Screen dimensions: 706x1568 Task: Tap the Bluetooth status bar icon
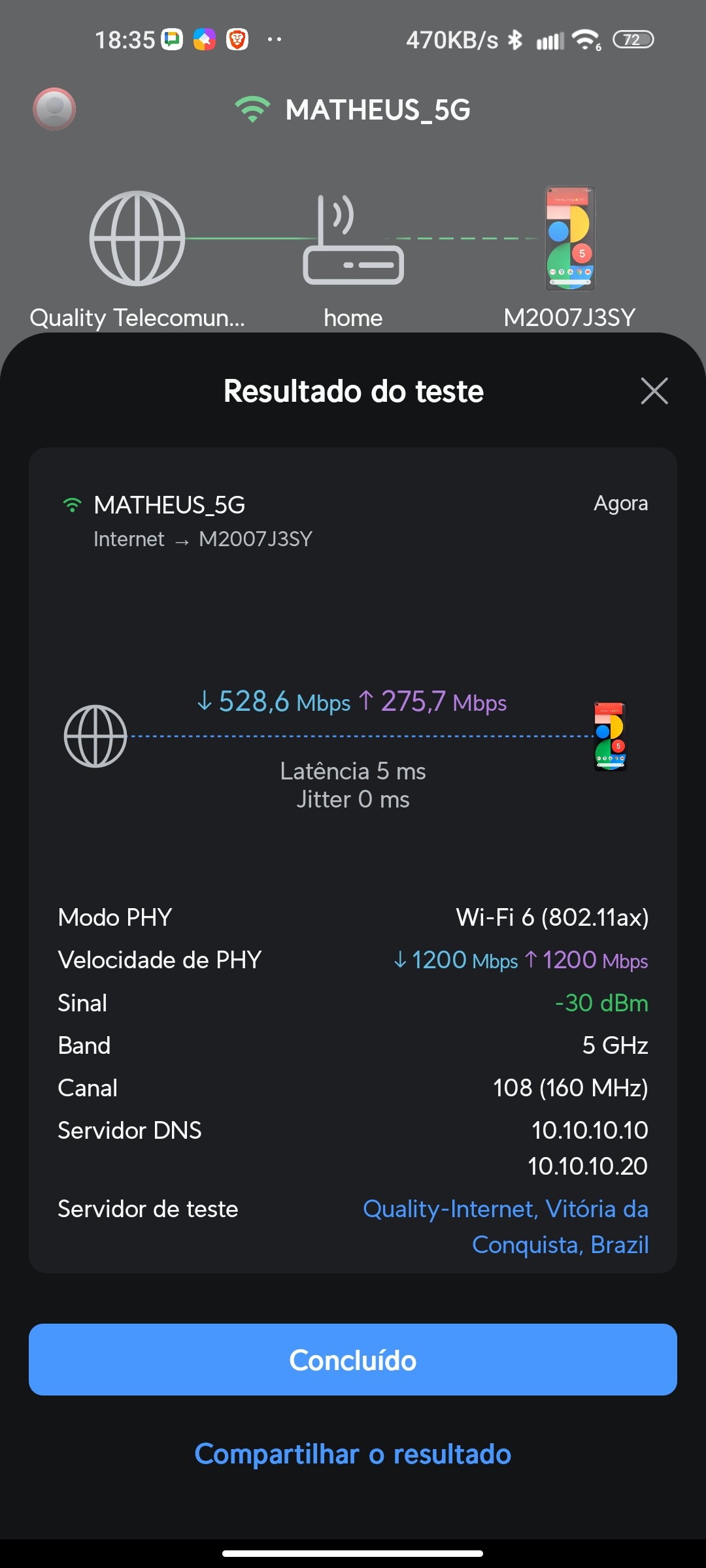[x=515, y=40]
